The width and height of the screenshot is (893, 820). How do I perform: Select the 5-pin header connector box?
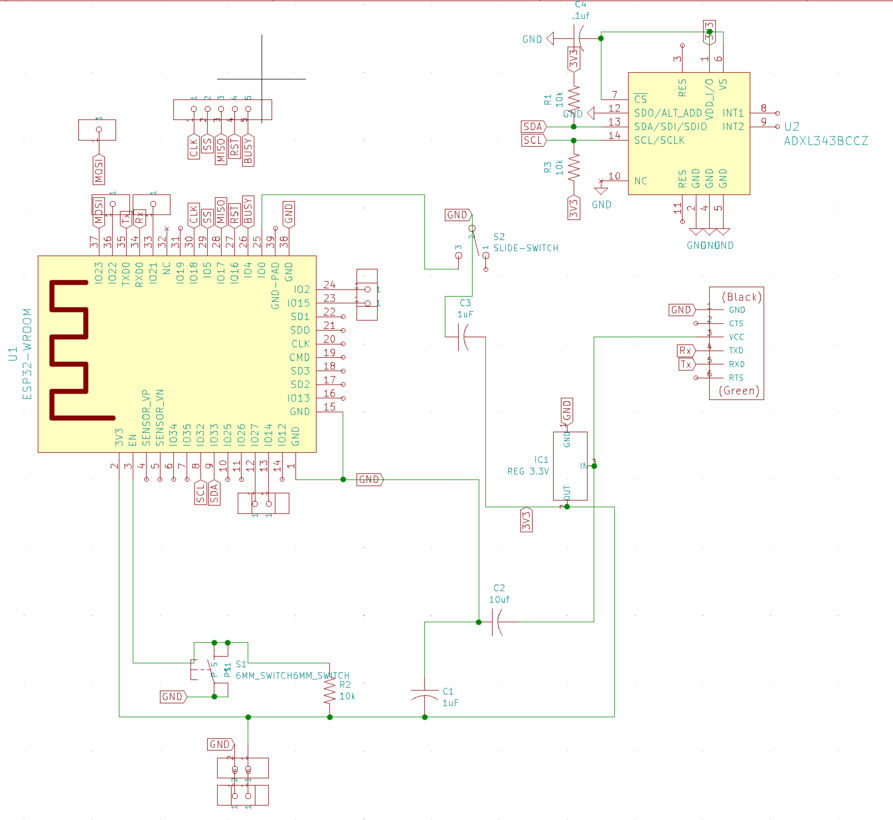point(222,109)
